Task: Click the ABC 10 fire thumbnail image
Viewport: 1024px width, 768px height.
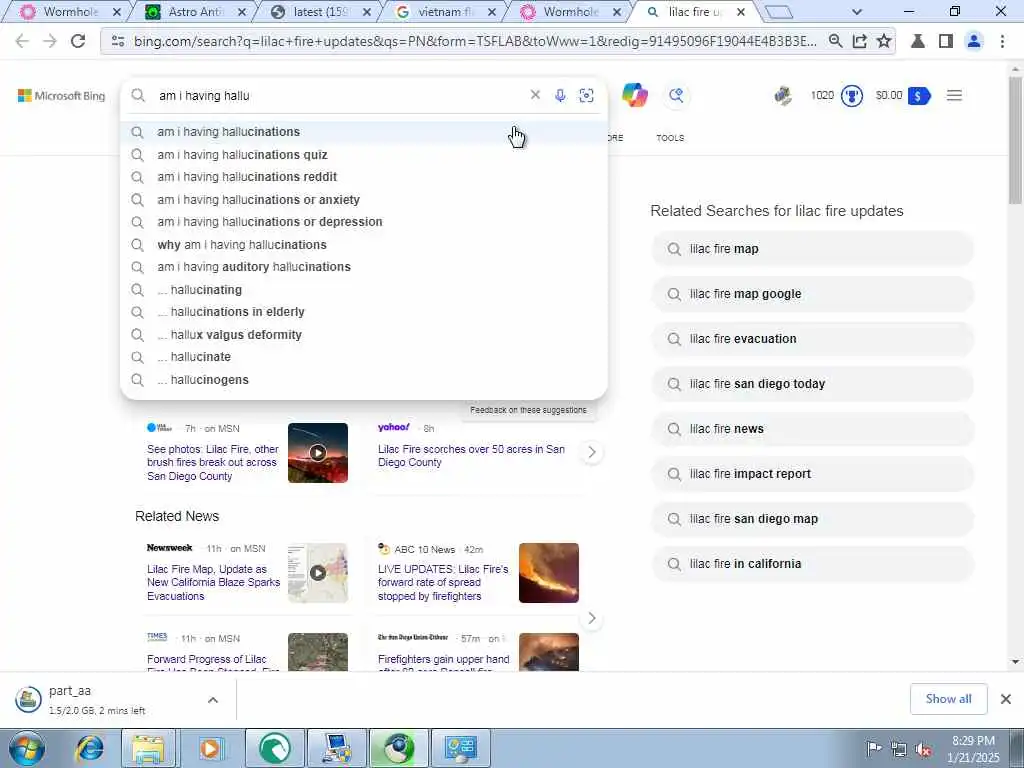Action: click(549, 573)
